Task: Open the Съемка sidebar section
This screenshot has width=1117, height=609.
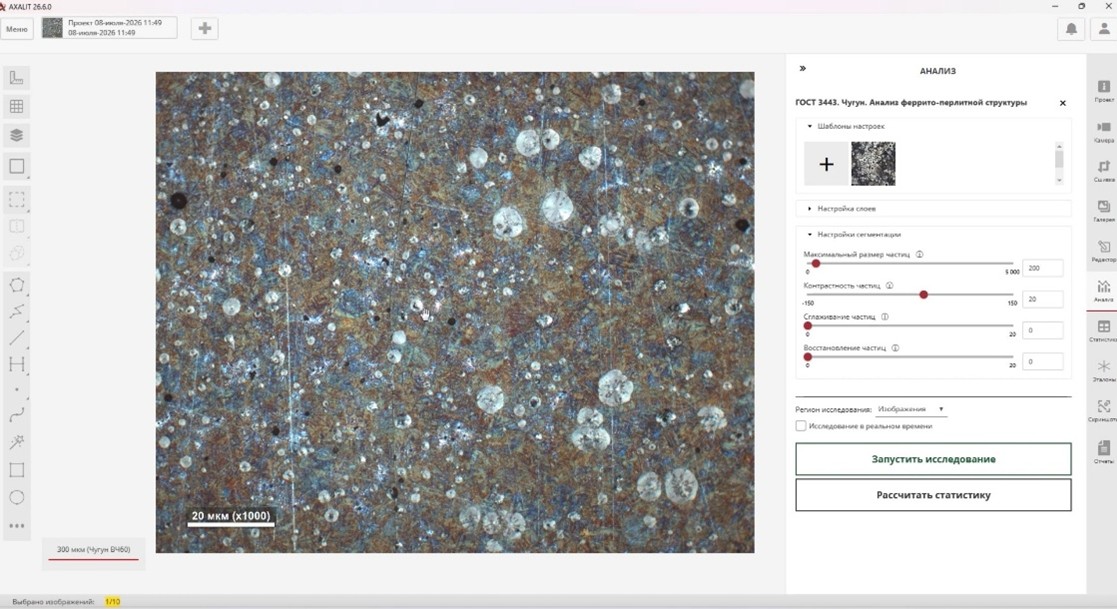Action: point(1103,171)
